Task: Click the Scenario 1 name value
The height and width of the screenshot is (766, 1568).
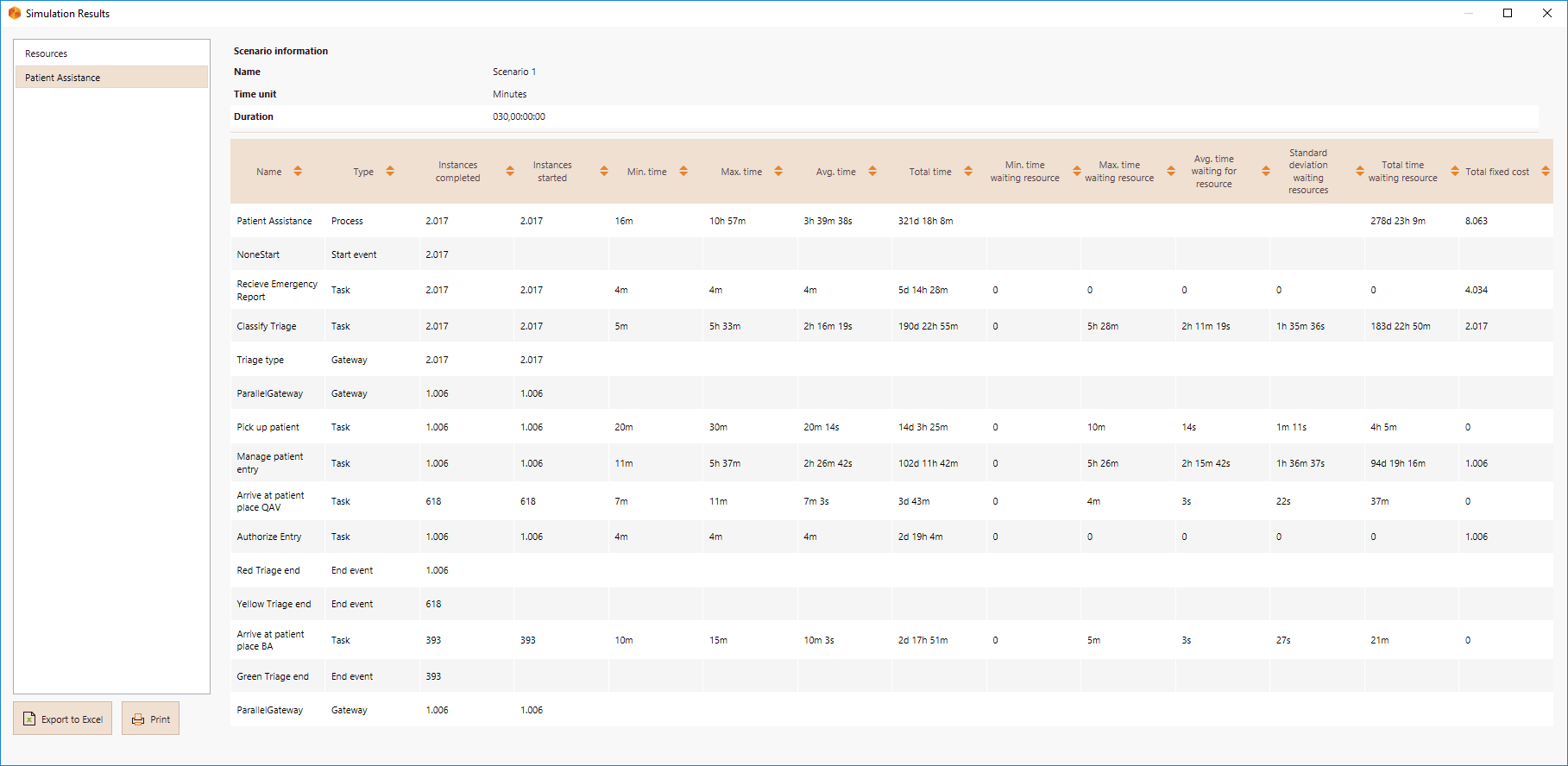Action: (514, 72)
